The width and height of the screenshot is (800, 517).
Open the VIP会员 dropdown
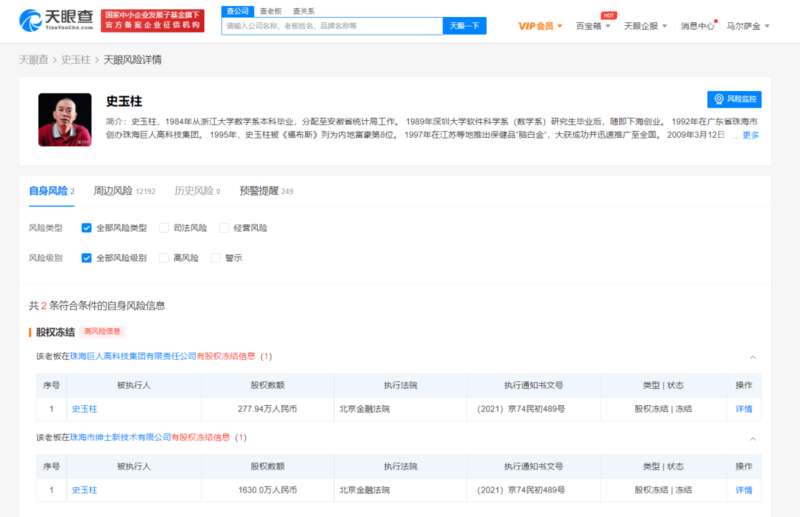click(540, 26)
